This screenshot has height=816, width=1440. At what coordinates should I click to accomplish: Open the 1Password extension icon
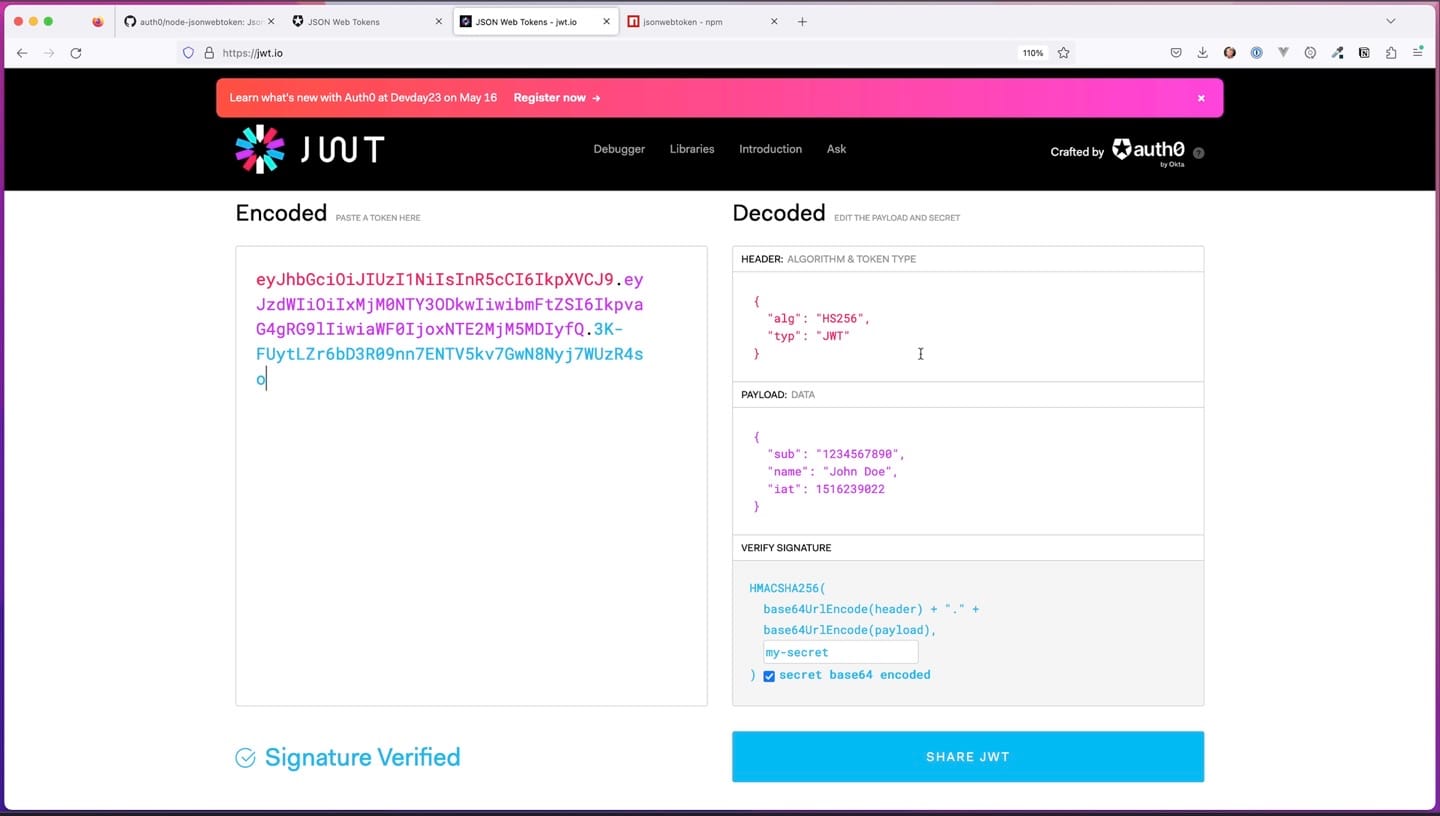tap(1257, 52)
